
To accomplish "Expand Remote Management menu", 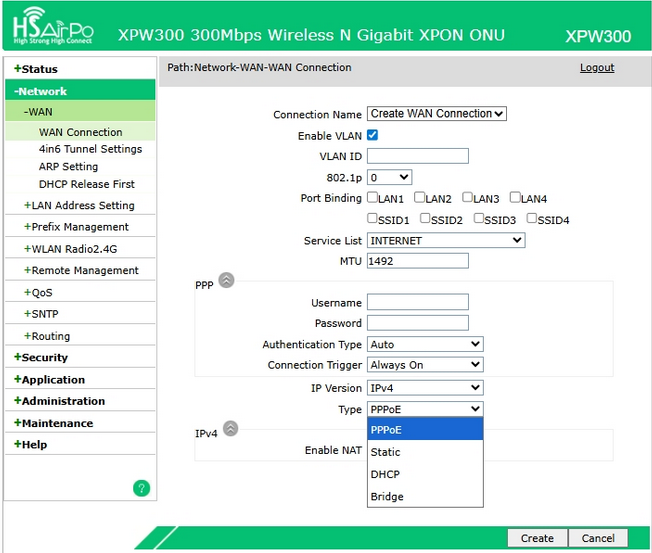I will (80, 270).
